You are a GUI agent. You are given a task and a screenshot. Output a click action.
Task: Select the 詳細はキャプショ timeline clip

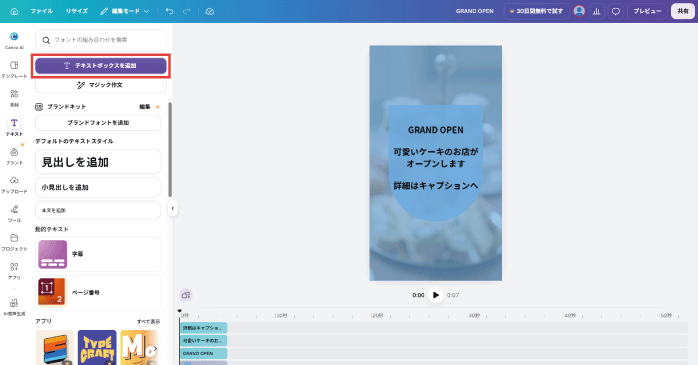click(x=203, y=328)
